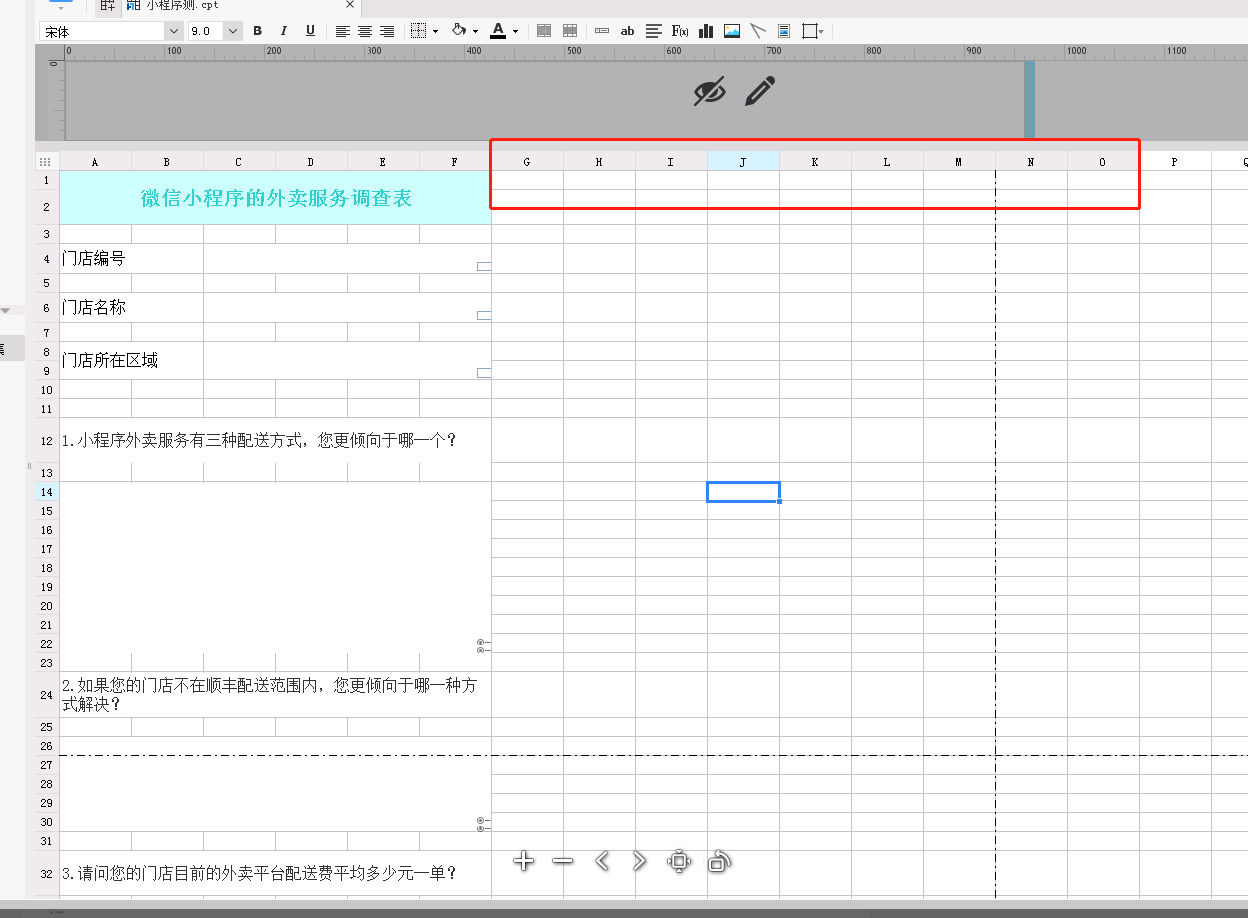The width and height of the screenshot is (1248, 918).
Task: Click the widget marker beside 门店编号 row
Action: click(484, 266)
